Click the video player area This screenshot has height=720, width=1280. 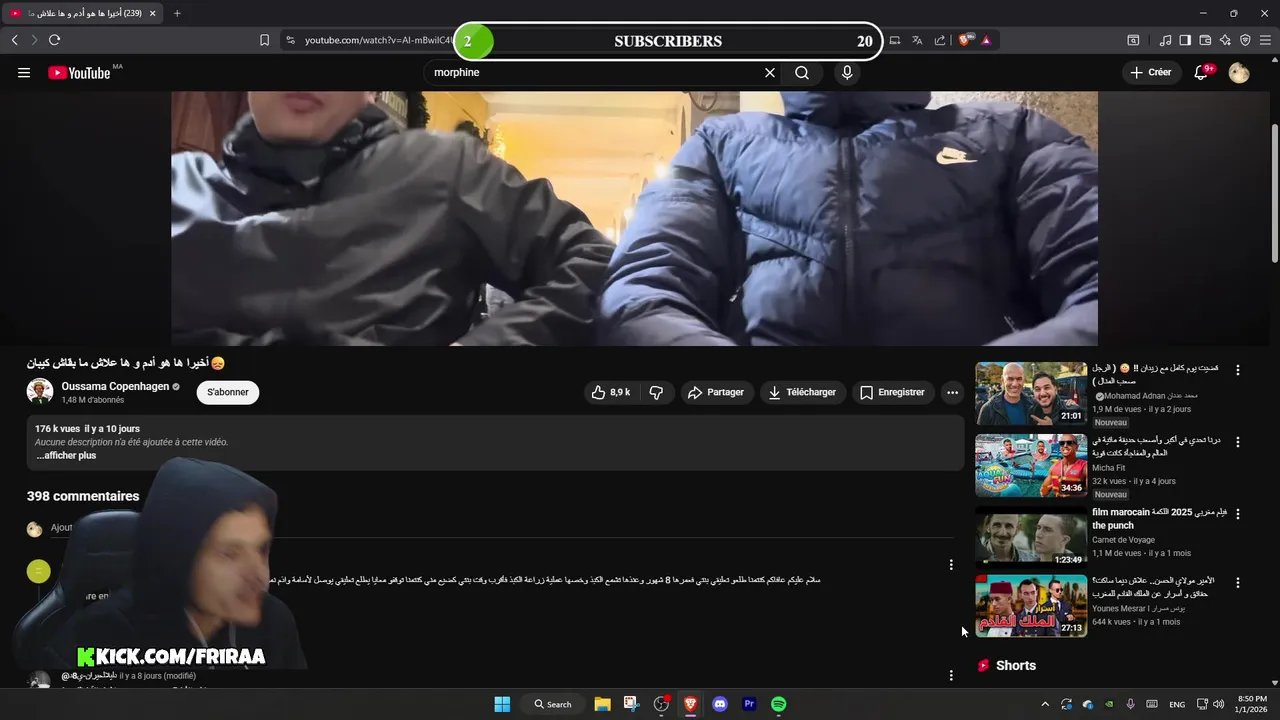click(x=634, y=218)
